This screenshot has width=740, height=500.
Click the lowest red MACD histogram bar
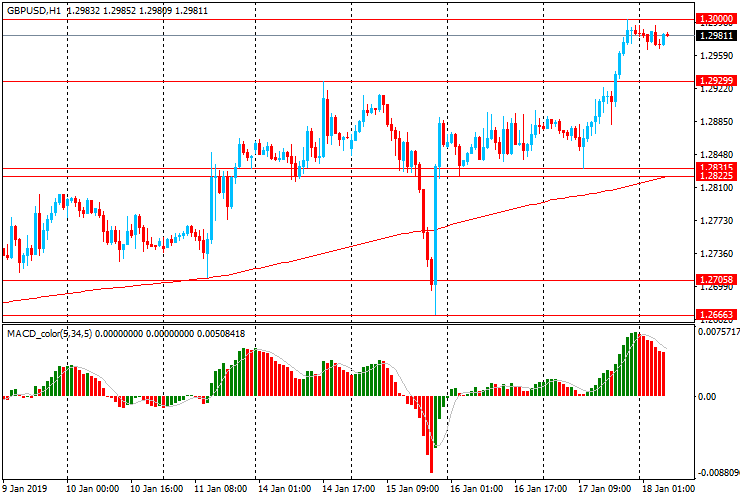click(431, 434)
